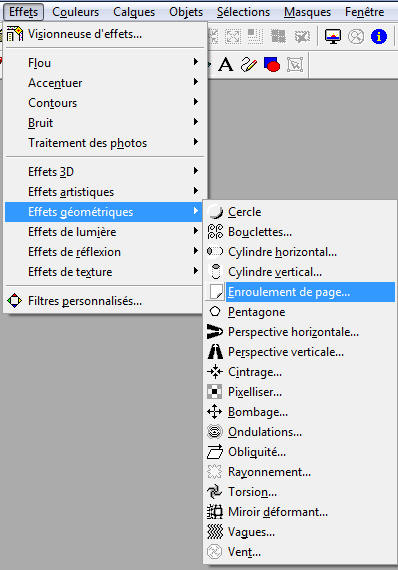This screenshot has height=570, width=398.
Task: Open the Calques menu
Action: pos(134,12)
